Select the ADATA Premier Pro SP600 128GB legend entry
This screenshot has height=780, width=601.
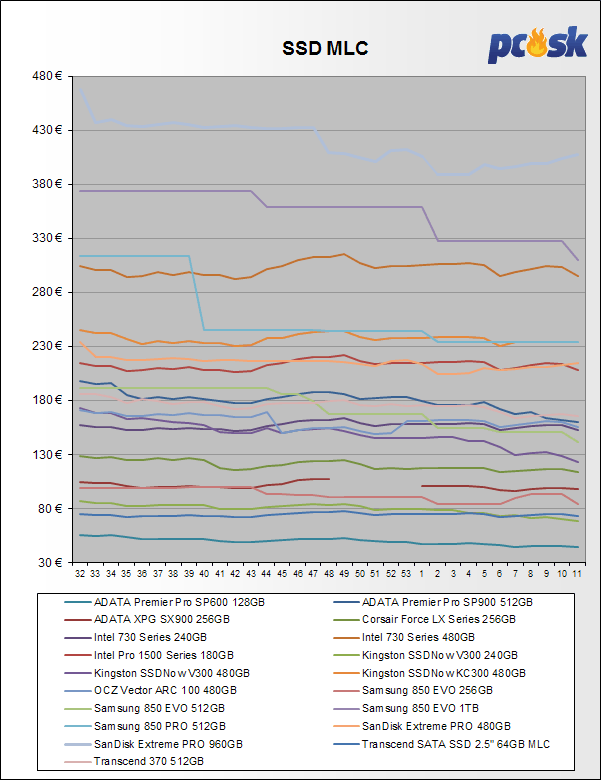tap(165, 602)
